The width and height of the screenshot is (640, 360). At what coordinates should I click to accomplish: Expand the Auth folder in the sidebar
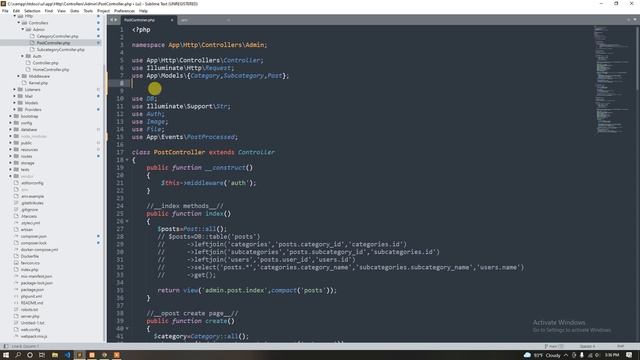(22, 56)
